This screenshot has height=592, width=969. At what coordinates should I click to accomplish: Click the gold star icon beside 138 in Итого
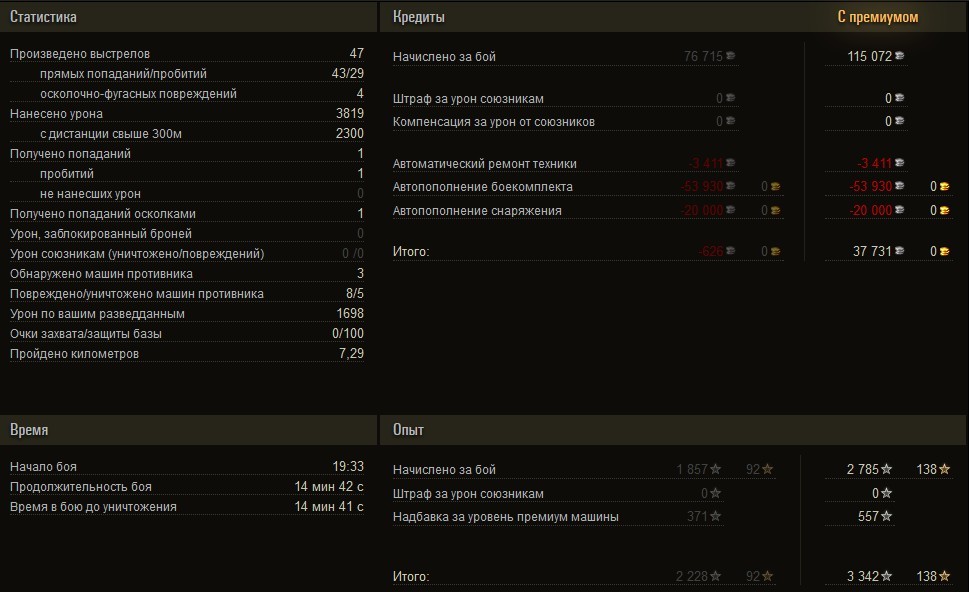[944, 577]
